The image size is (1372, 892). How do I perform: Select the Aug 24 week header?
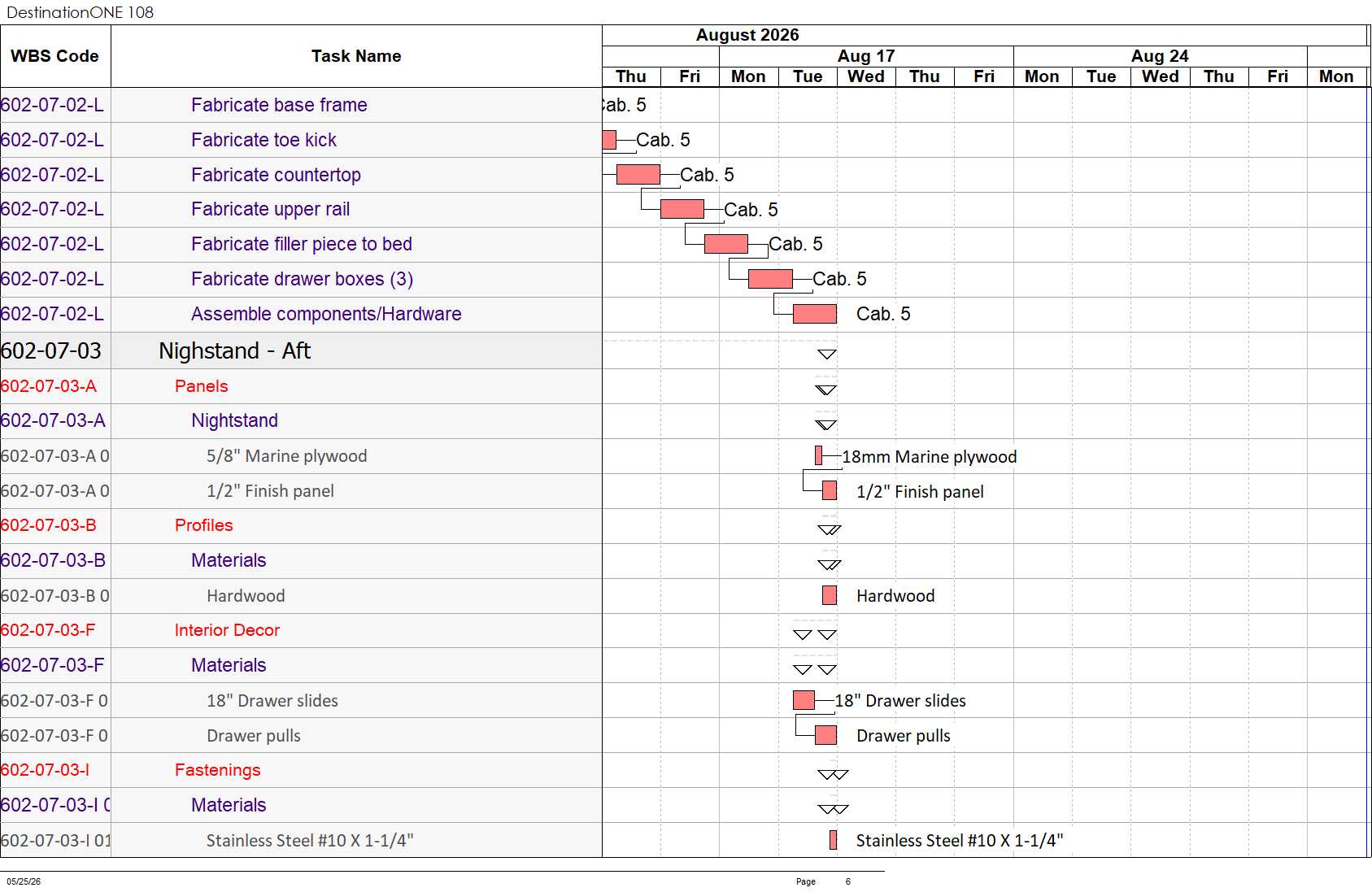coord(1160,56)
